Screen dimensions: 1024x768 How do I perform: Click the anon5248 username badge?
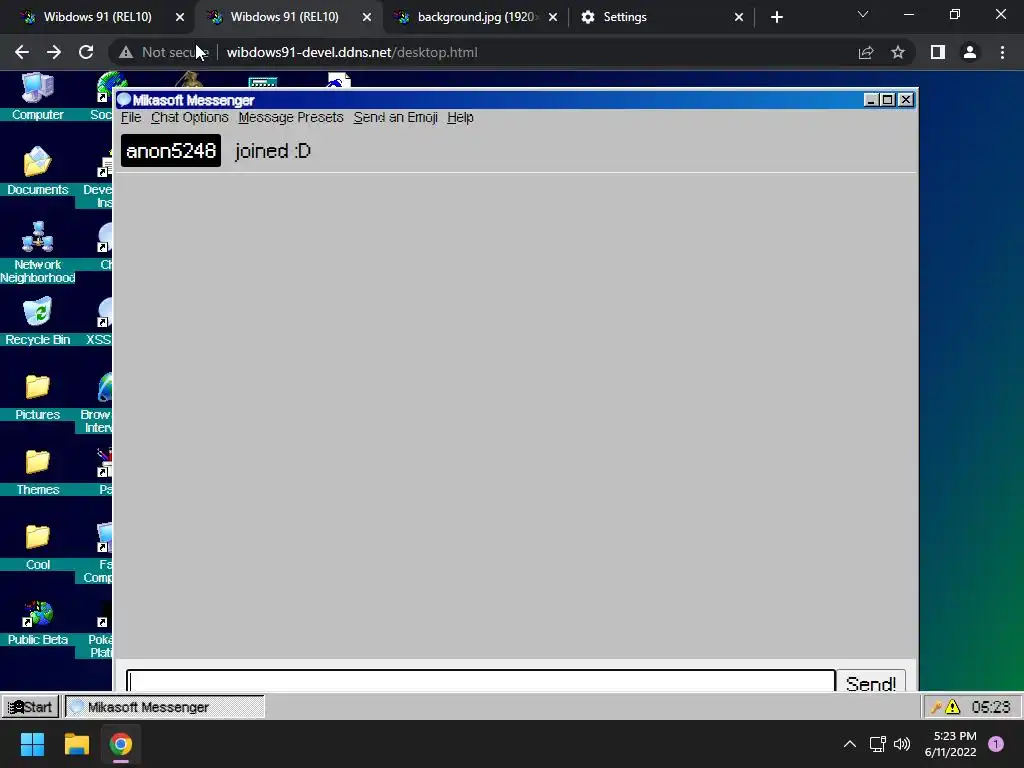[171, 151]
